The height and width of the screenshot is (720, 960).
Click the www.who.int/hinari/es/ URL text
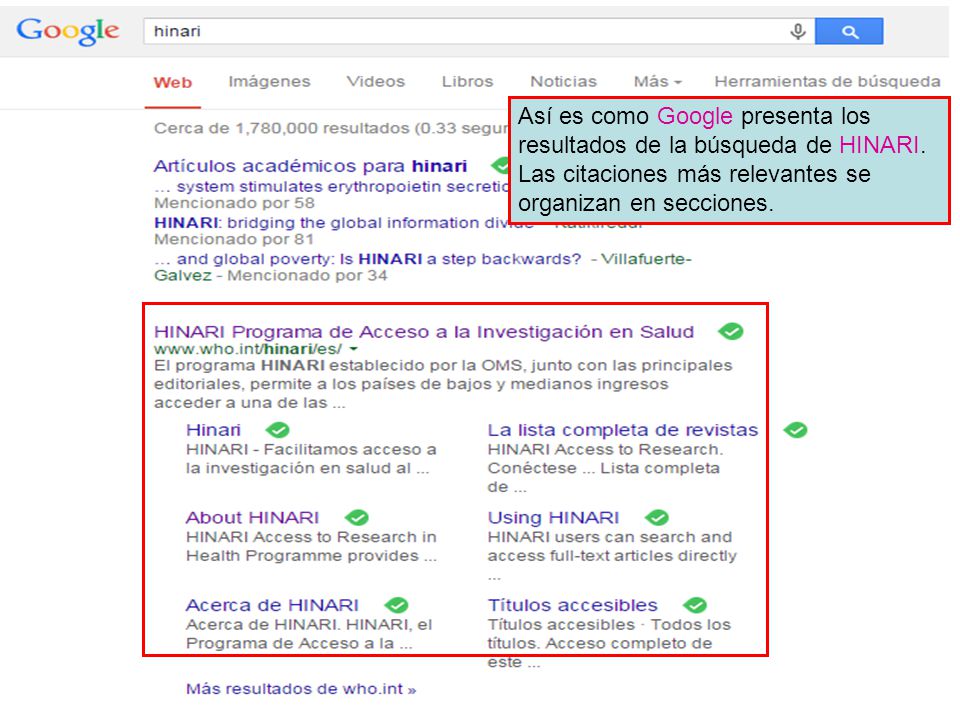click(x=248, y=350)
